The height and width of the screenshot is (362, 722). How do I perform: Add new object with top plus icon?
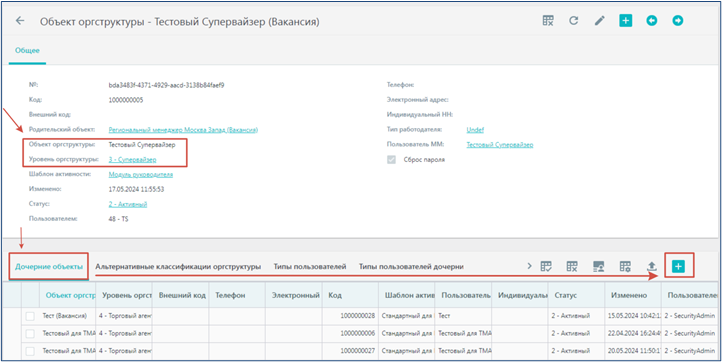click(625, 21)
